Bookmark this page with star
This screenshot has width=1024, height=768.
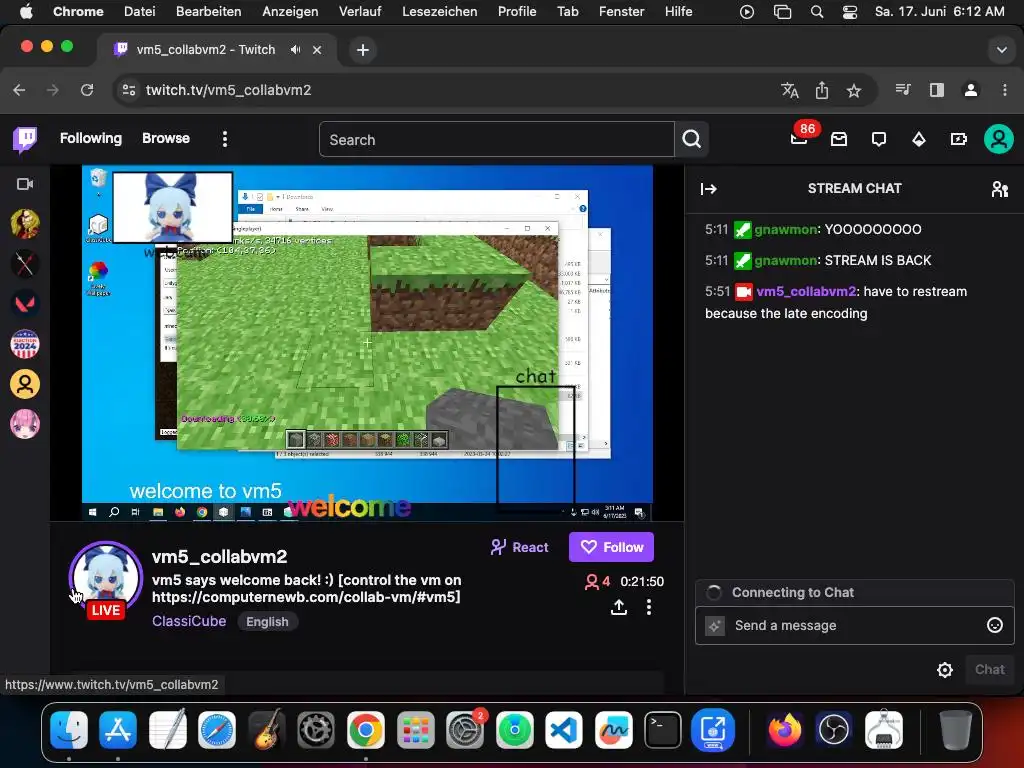coord(854,90)
